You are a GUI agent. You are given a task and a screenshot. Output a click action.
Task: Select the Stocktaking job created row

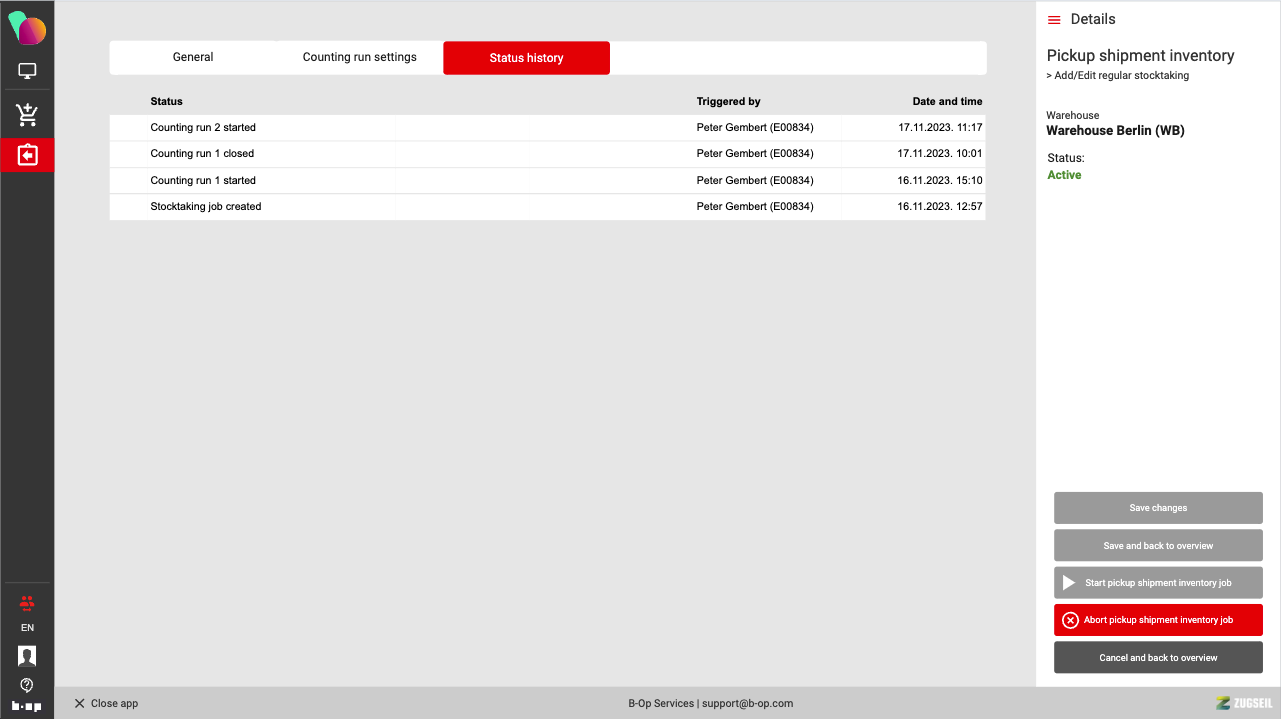(x=547, y=207)
